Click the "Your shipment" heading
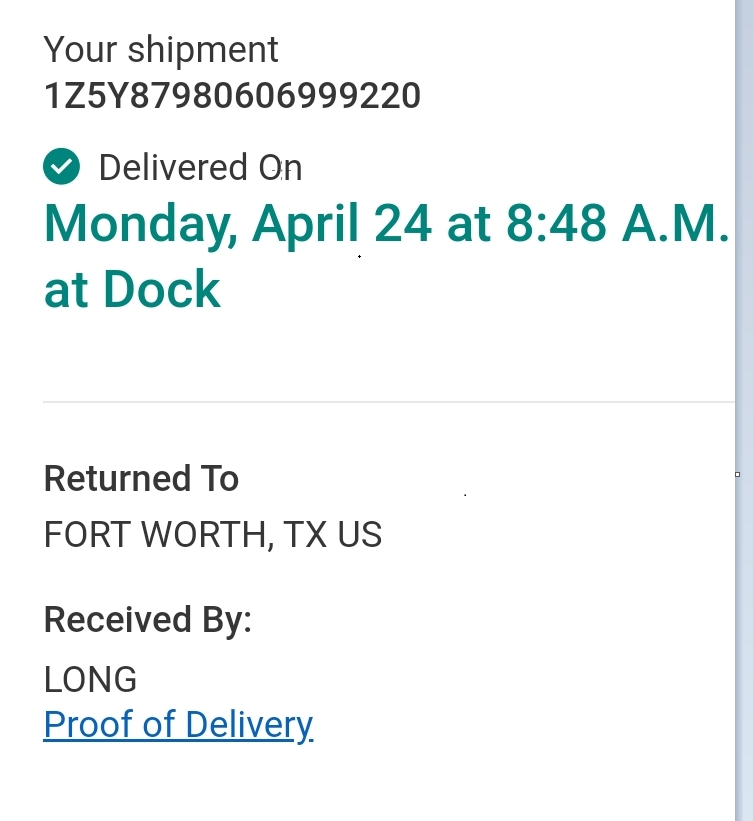The width and height of the screenshot is (753, 821). 161,50
